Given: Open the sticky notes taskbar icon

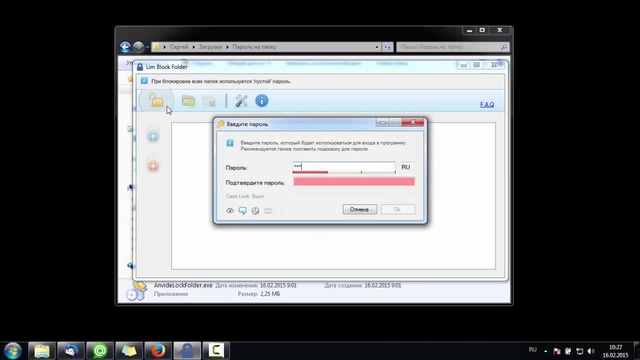Looking at the screenshot, I should [129, 351].
